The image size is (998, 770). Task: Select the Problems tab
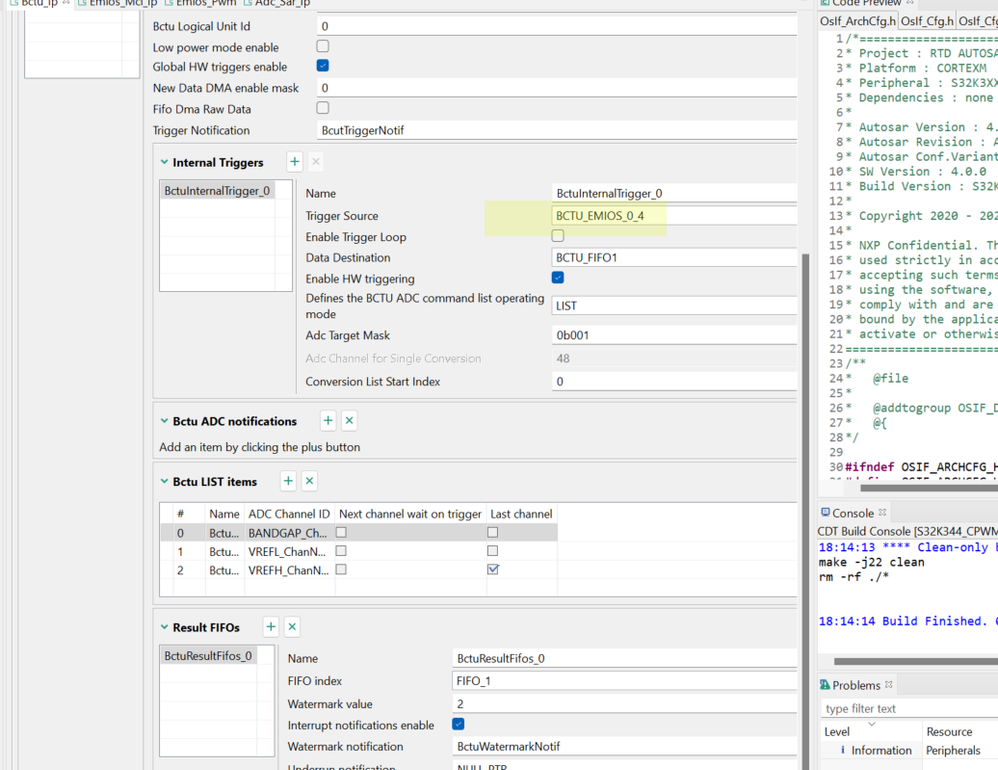[x=856, y=685]
